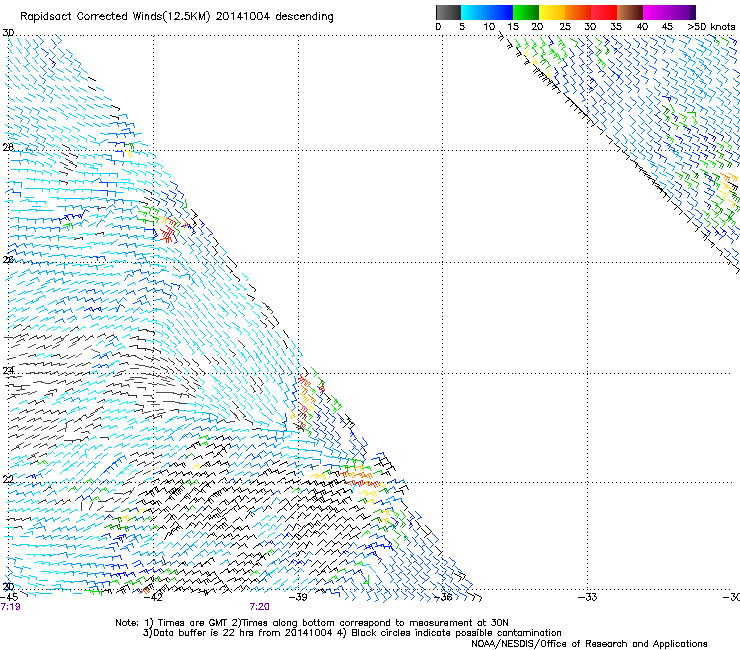Click the '35' label under the legend
Viewport: 740px width, 650px height.
616,27
